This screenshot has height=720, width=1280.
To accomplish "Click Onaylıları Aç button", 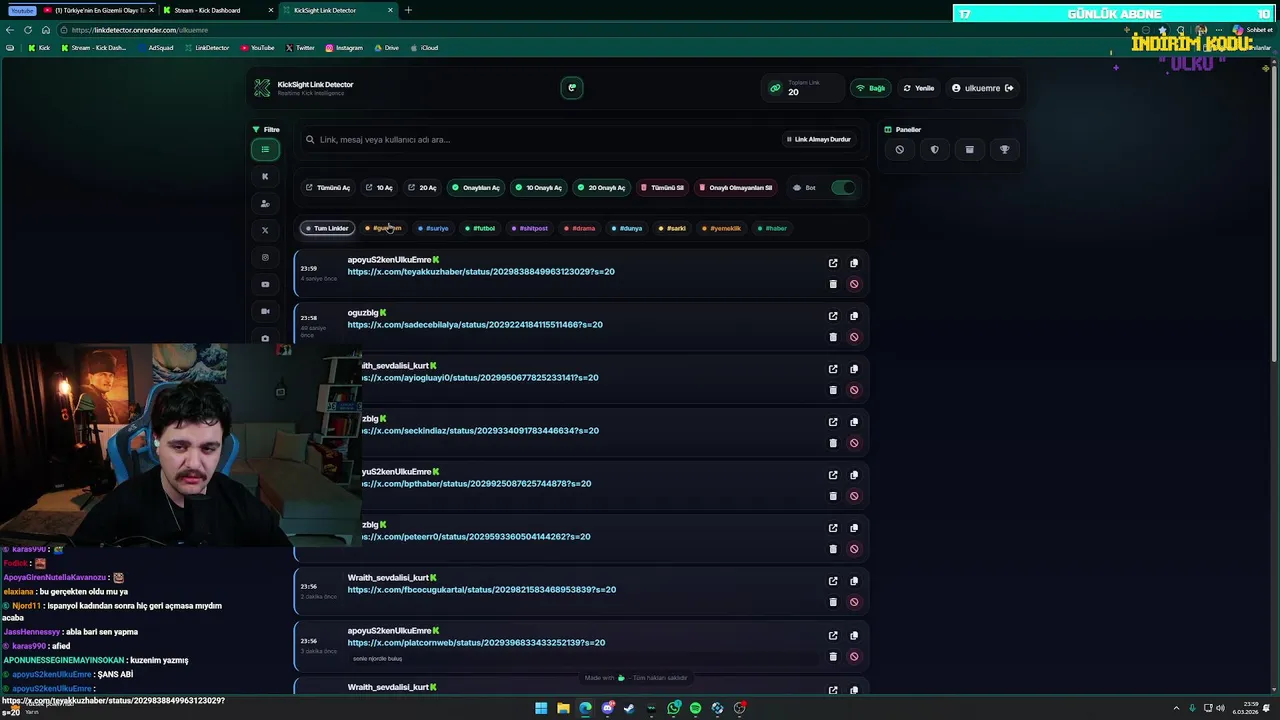I will coord(476,187).
